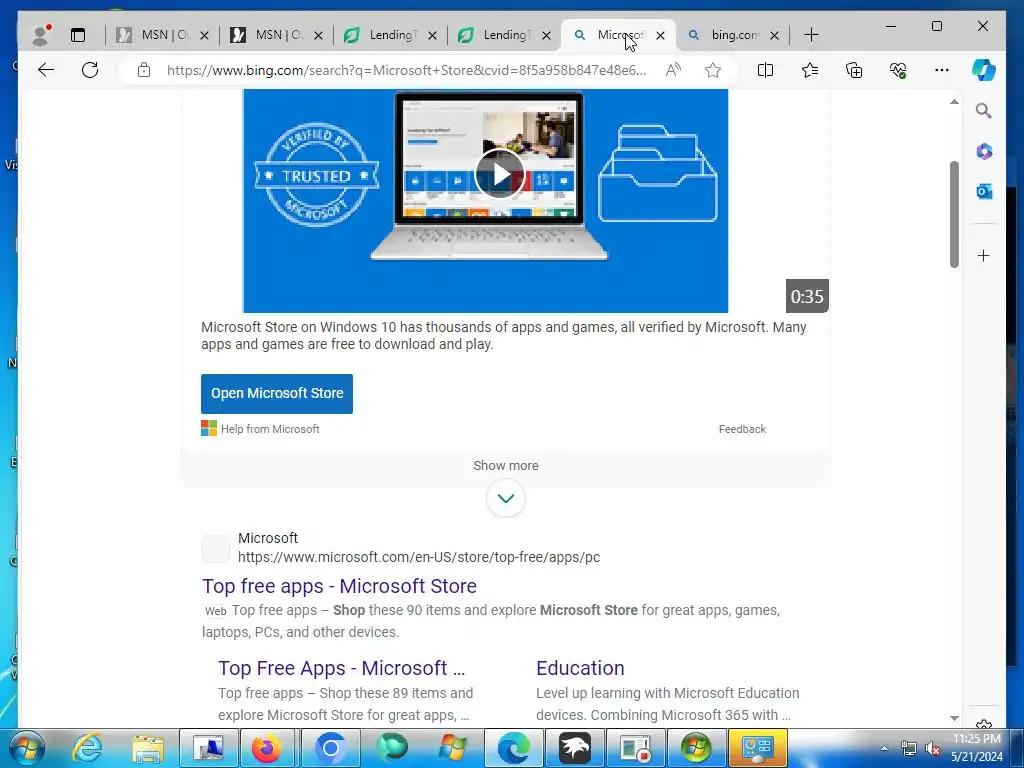Open Settings and more menu
Image resolution: width=1024 pixels, height=768 pixels.
[x=942, y=70]
